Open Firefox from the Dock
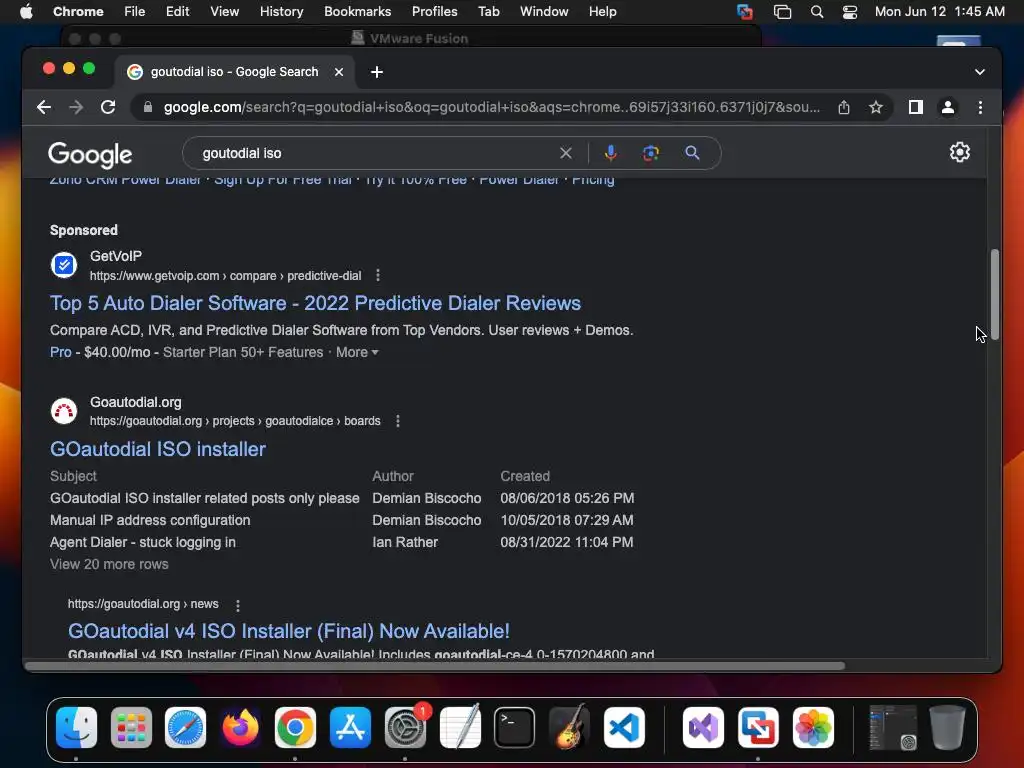Image resolution: width=1024 pixels, height=768 pixels. click(x=240, y=728)
